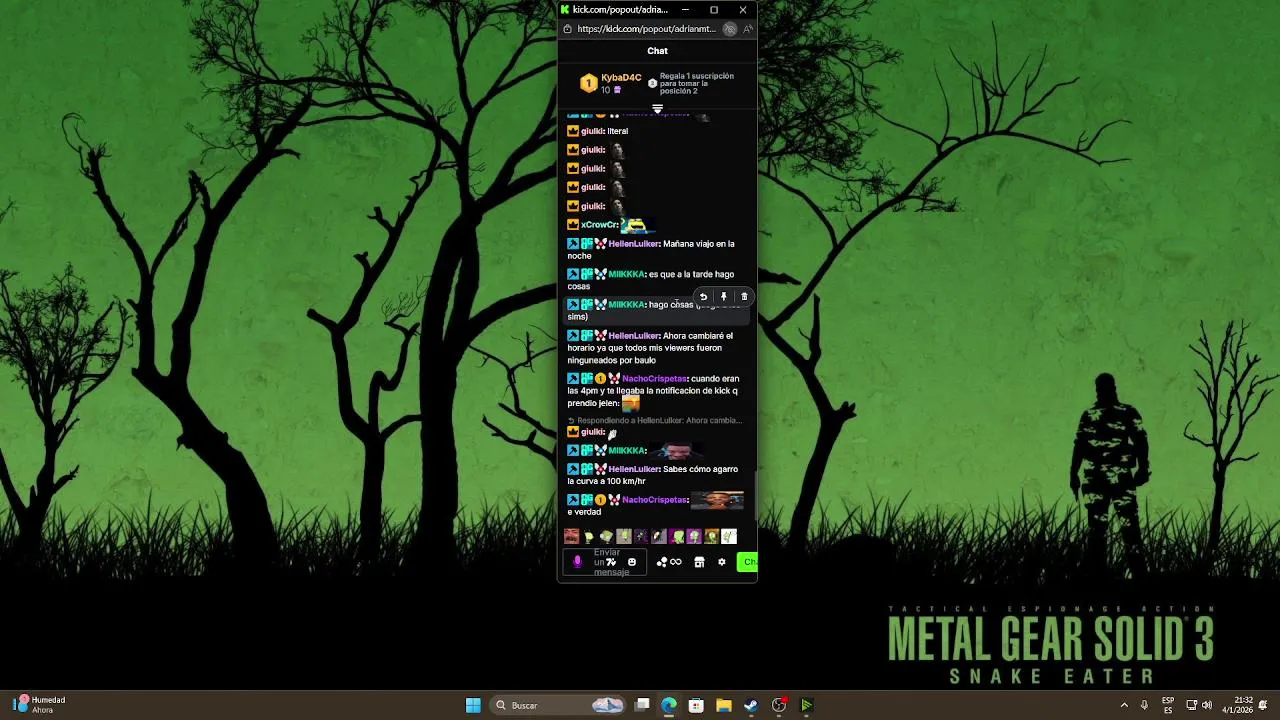Screen dimensions: 1280x720
Task: Open File Explorer from the taskbar
Action: point(724,705)
